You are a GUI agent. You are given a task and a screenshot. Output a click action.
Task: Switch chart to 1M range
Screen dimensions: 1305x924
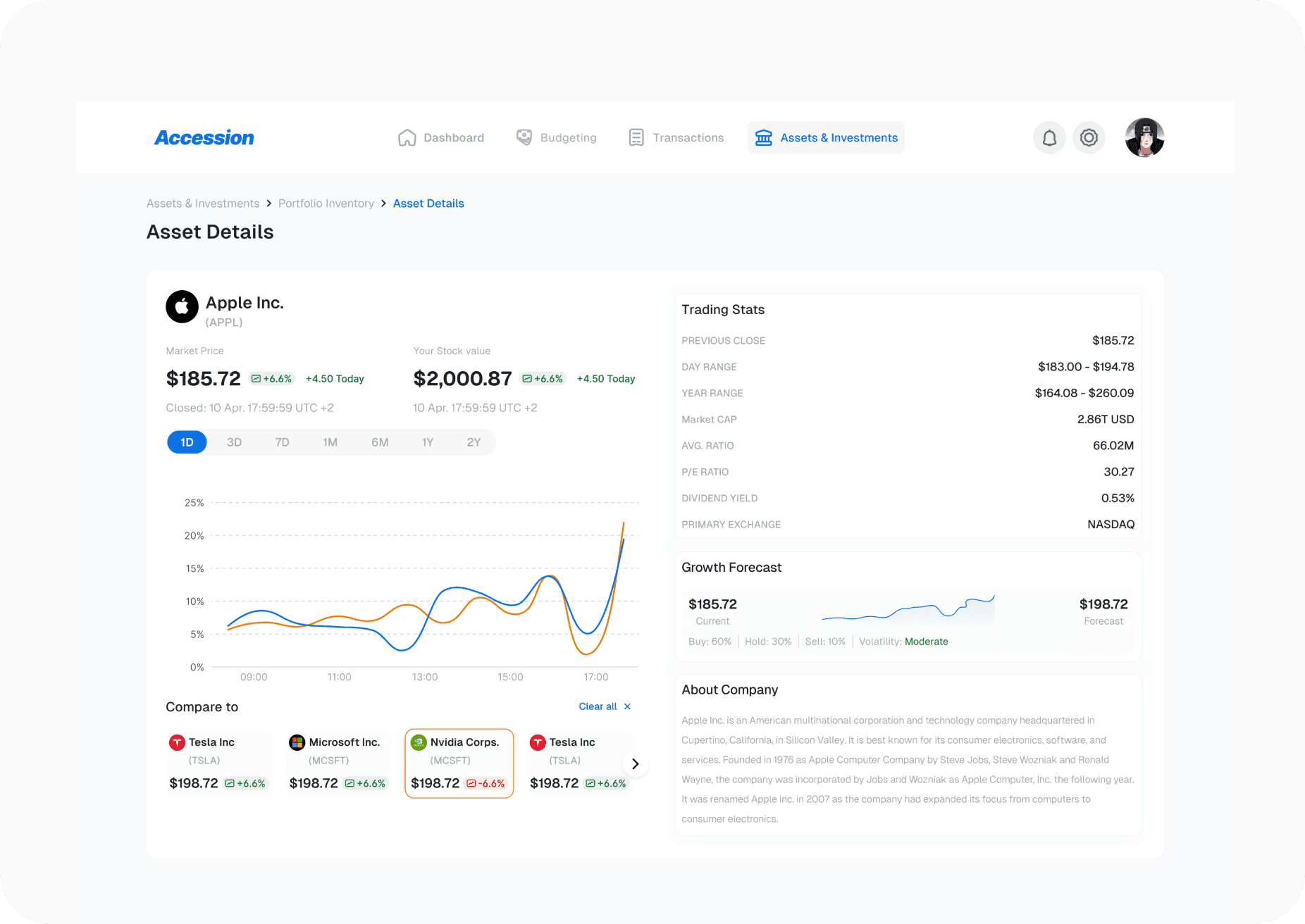pyautogui.click(x=330, y=442)
